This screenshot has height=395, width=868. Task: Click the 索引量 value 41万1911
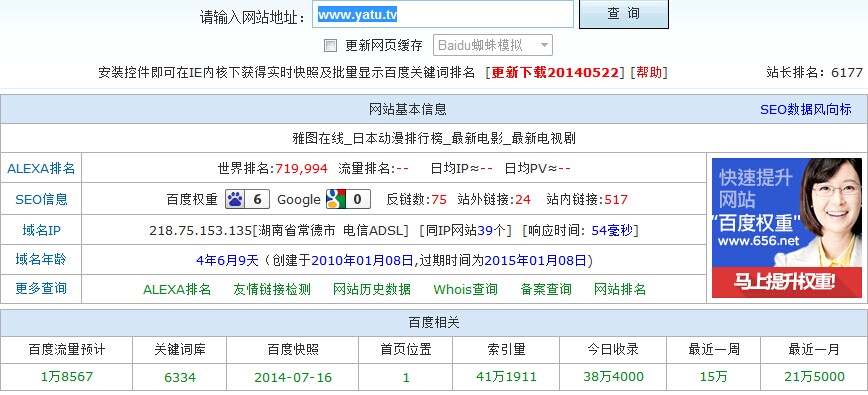507,377
